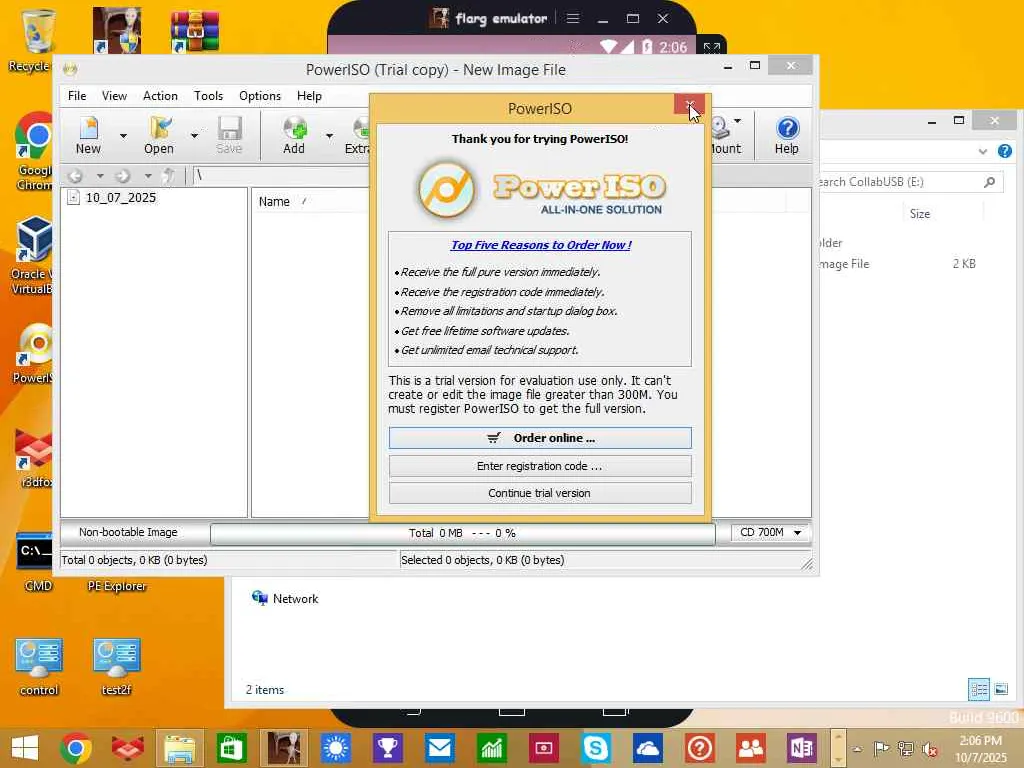
Task: Click the Total 0 MB progress bar
Action: [462, 534]
